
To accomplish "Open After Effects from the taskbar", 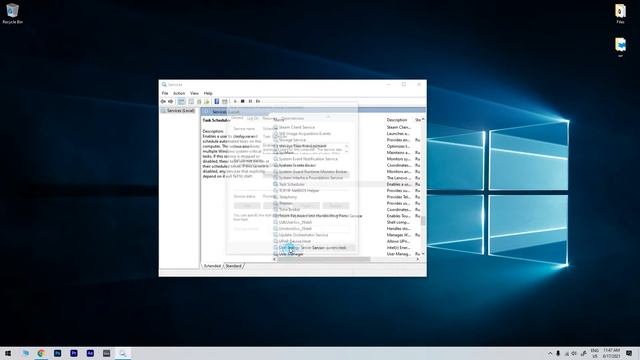I will [90, 353].
